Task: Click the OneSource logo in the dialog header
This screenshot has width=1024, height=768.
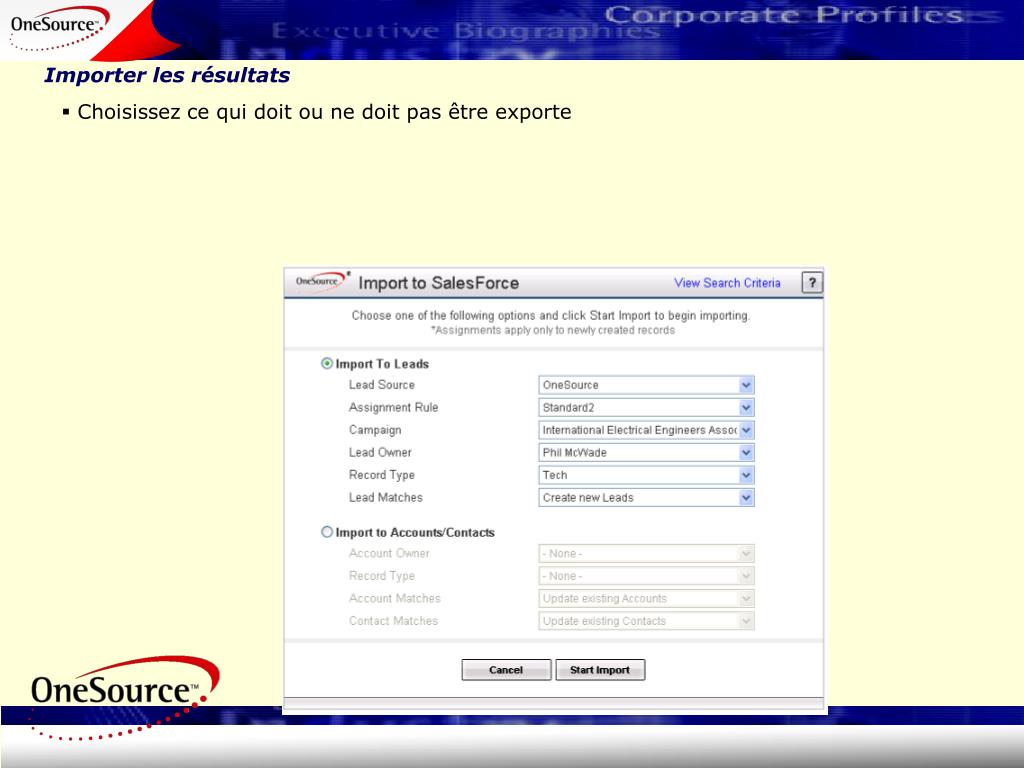Action: coord(323,281)
